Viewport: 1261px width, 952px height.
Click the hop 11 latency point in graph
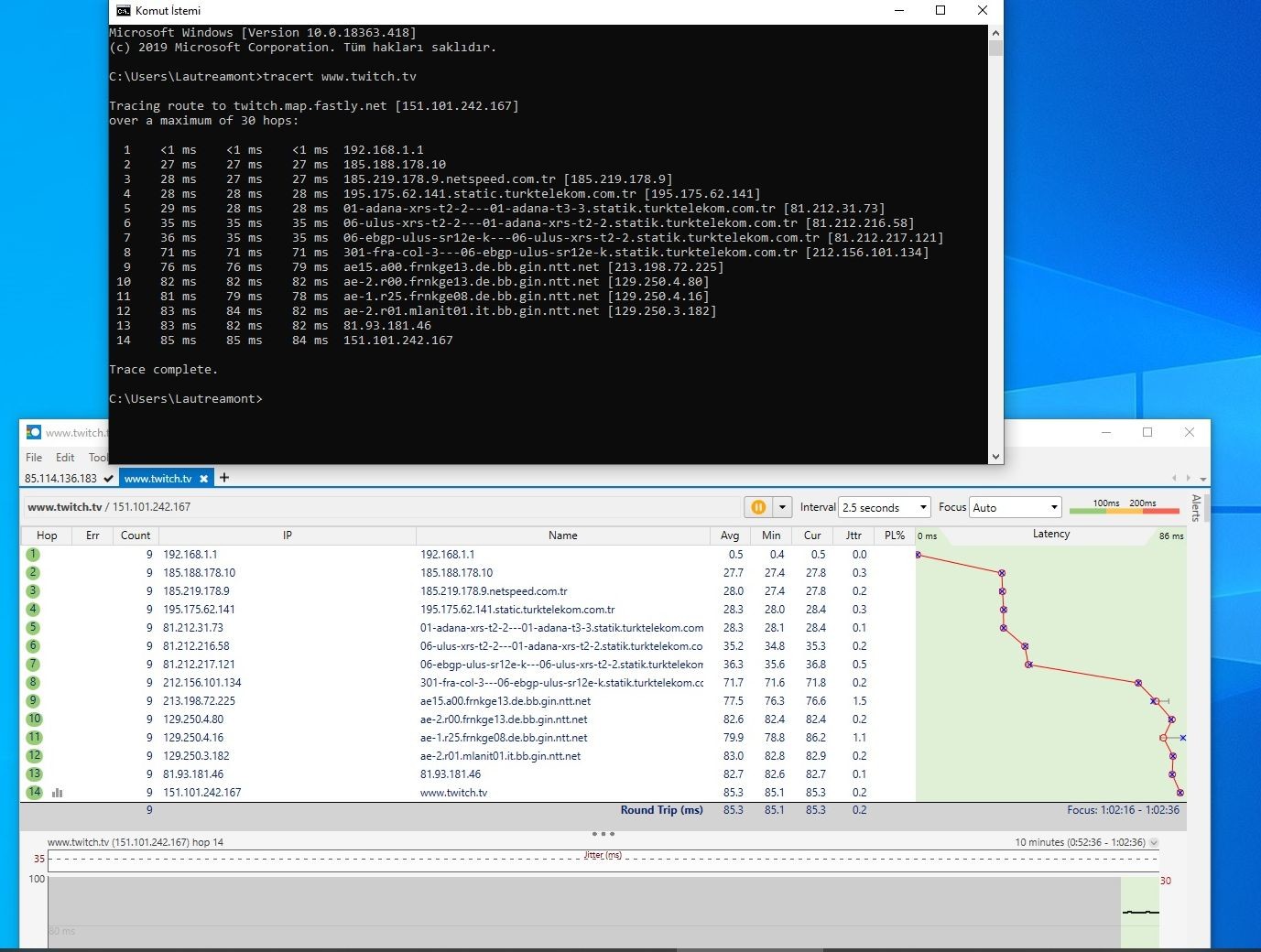point(1164,738)
